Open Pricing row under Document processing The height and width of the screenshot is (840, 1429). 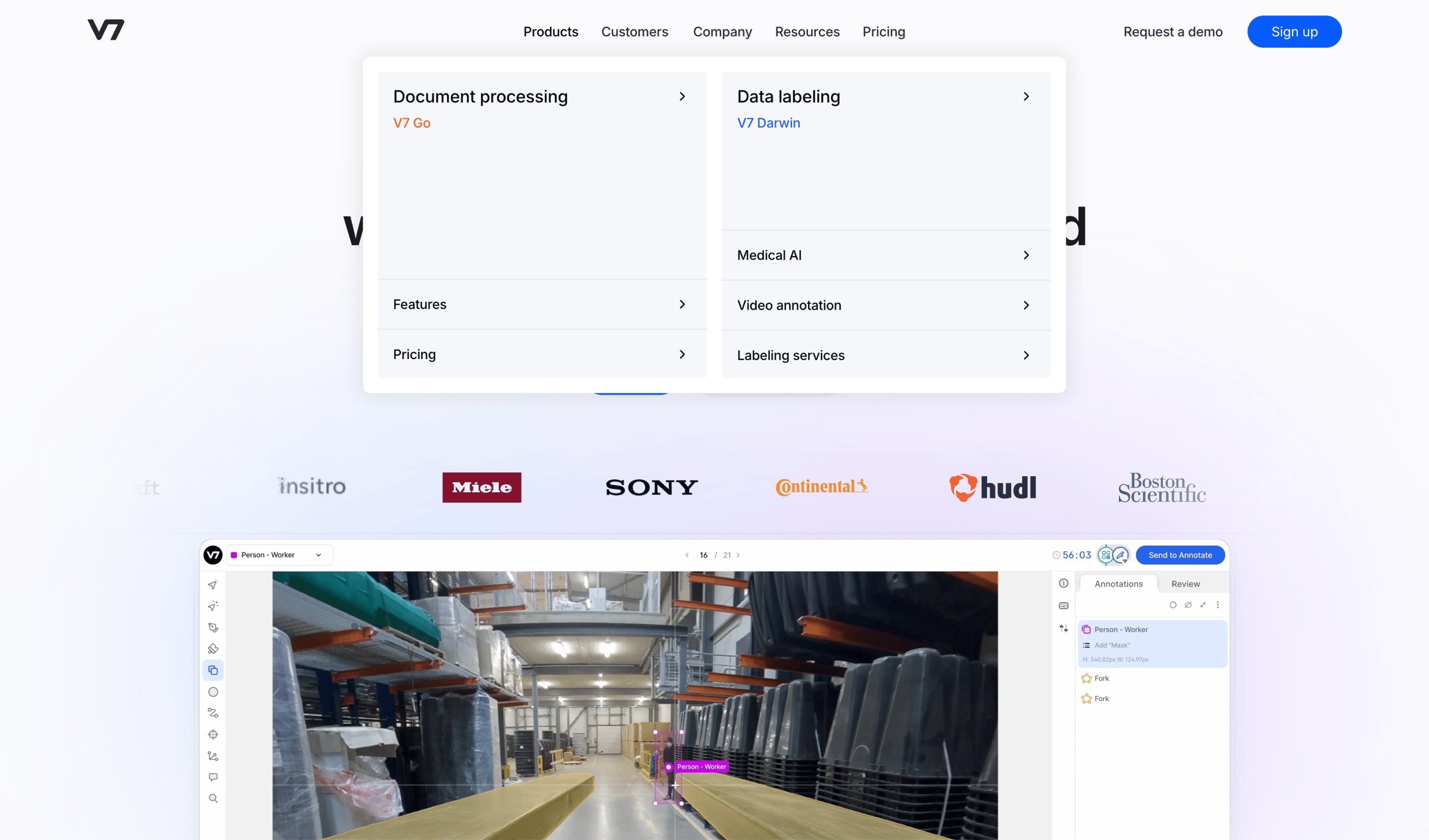(x=542, y=354)
